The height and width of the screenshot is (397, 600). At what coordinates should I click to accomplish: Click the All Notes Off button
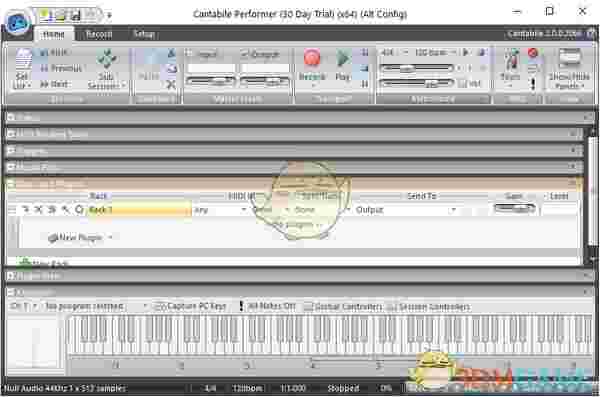[267, 306]
